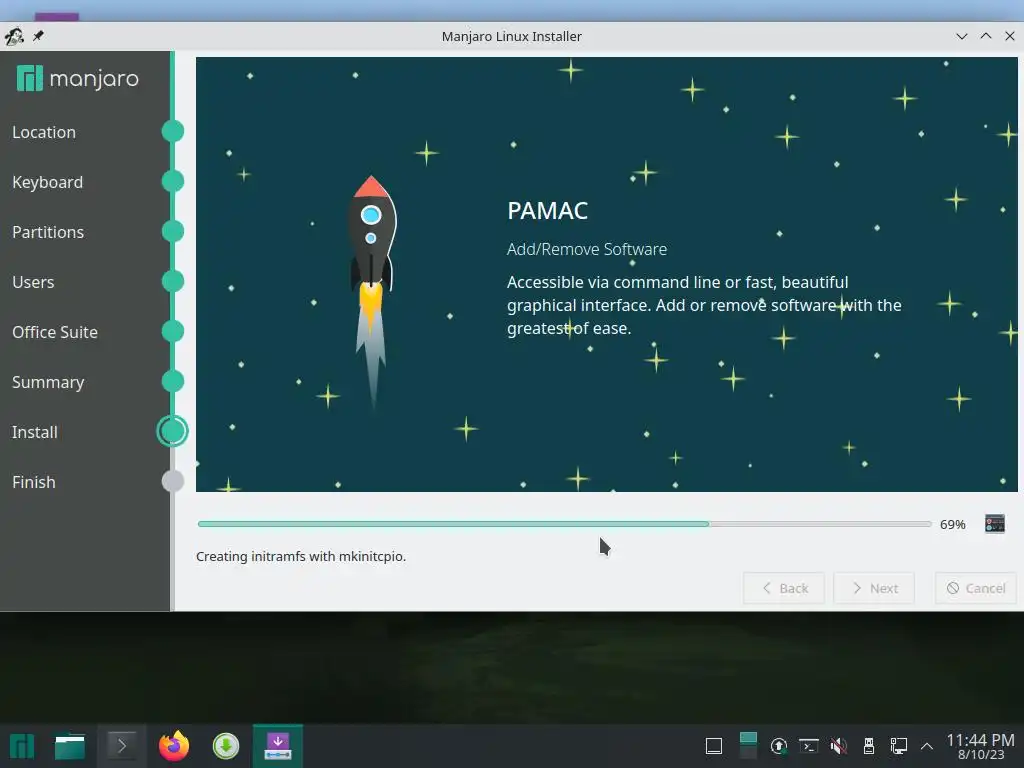Launch the Konsole terminal from taskbar
1024x768 pixels.
[121, 746]
